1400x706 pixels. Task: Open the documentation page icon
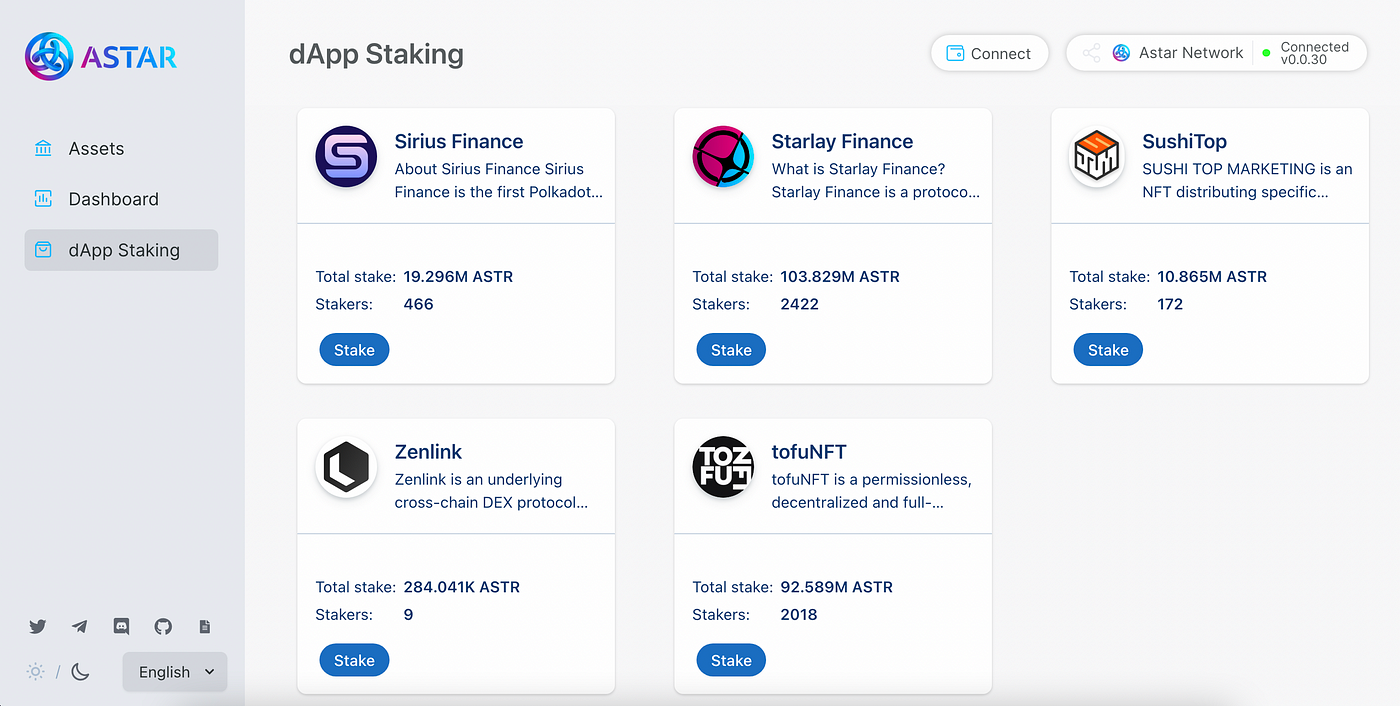tap(205, 627)
